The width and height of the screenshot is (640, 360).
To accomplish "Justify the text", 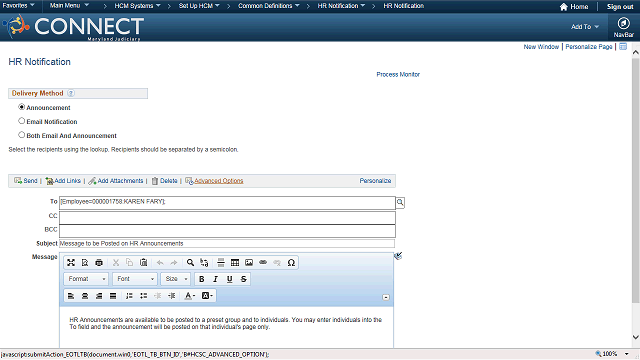I will pyautogui.click(x=113, y=296).
